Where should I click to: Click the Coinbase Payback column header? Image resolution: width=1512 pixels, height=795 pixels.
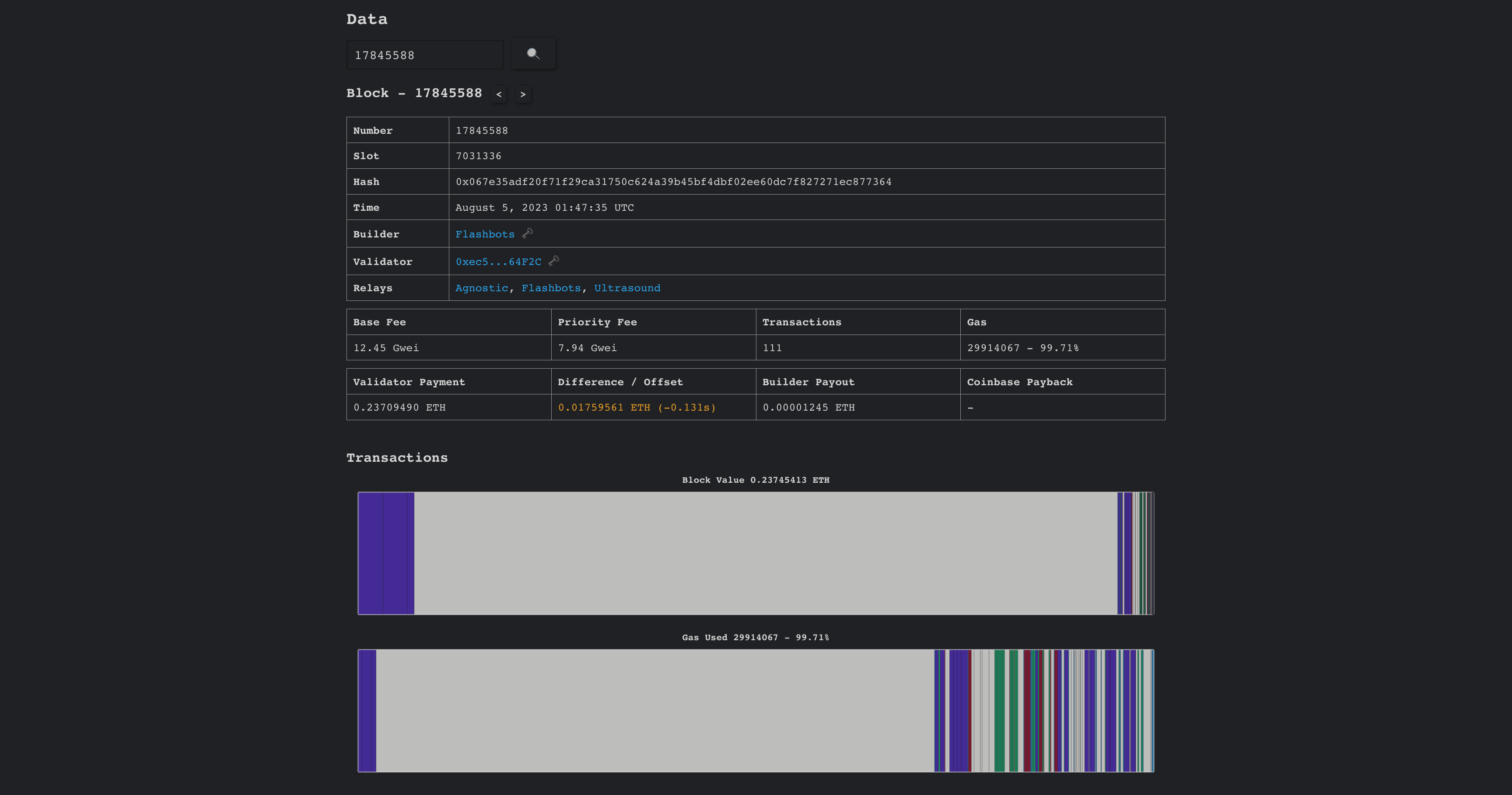click(x=1019, y=382)
